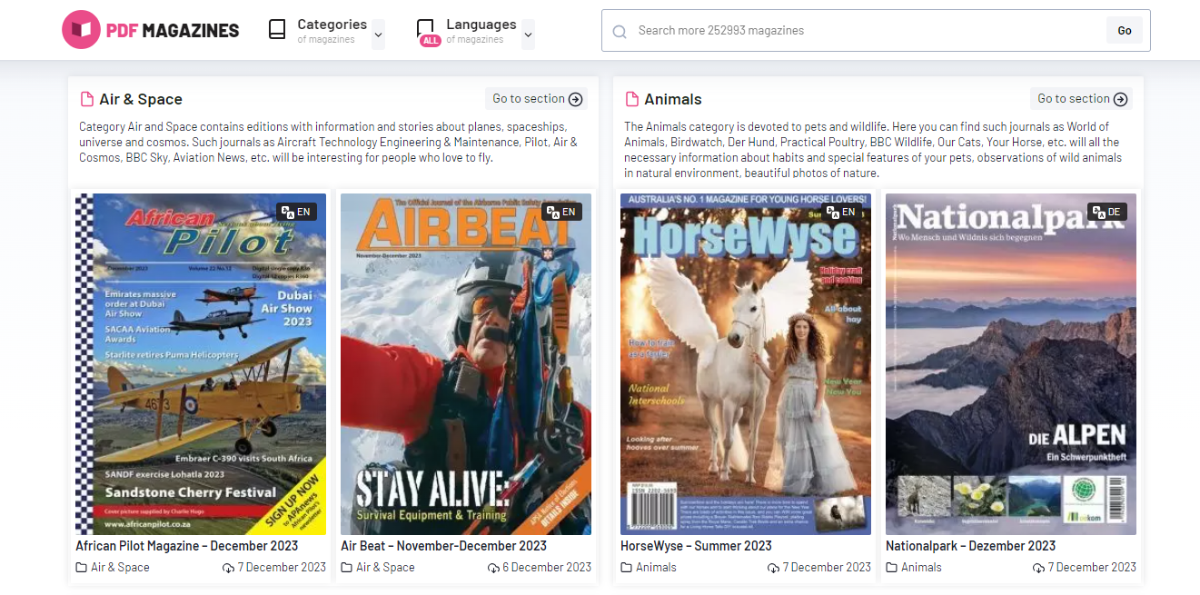Open HorseWyse – Summer 2023 title
Viewport: 1200px width, 595px height.
(696, 546)
